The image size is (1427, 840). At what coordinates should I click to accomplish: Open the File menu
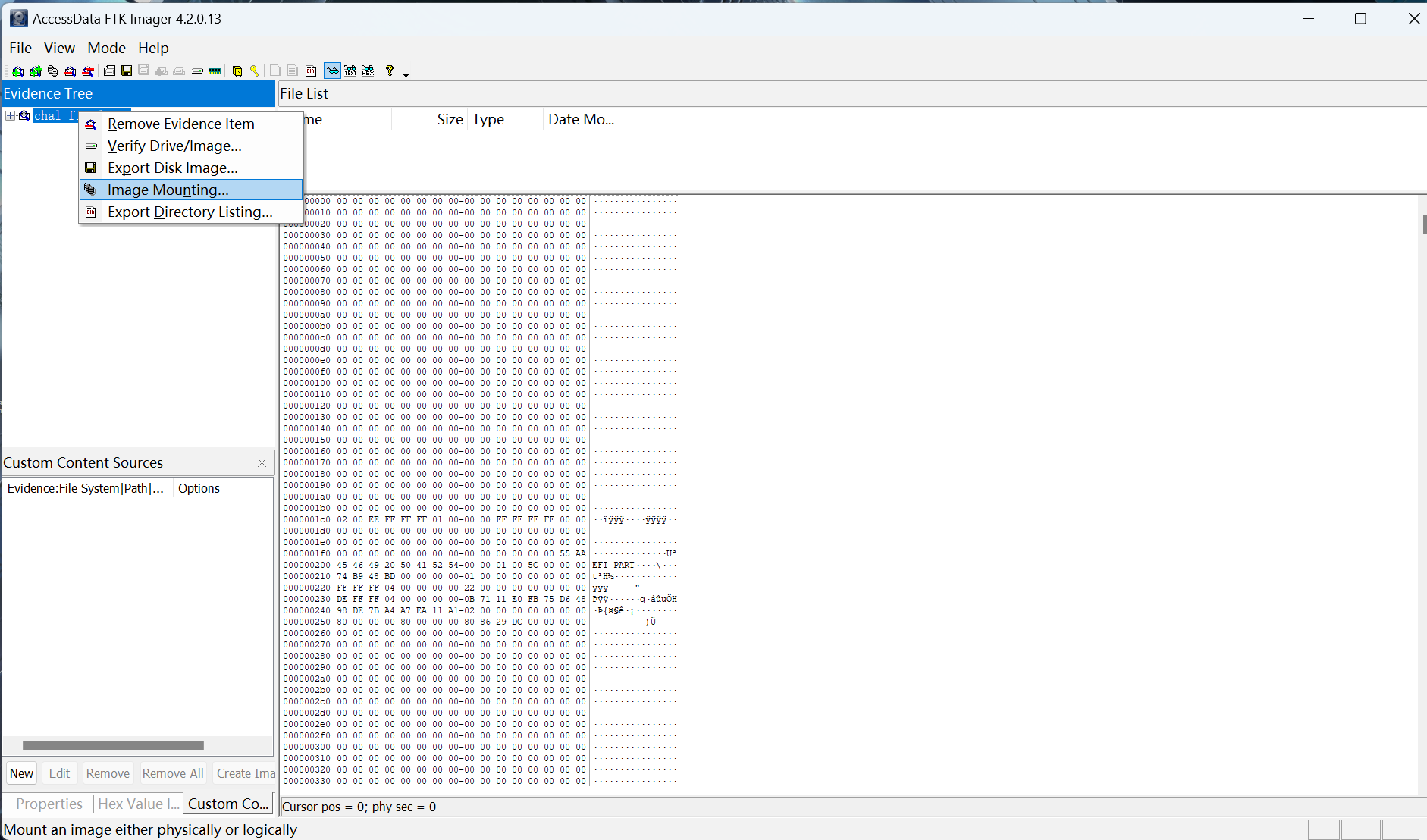[x=20, y=48]
